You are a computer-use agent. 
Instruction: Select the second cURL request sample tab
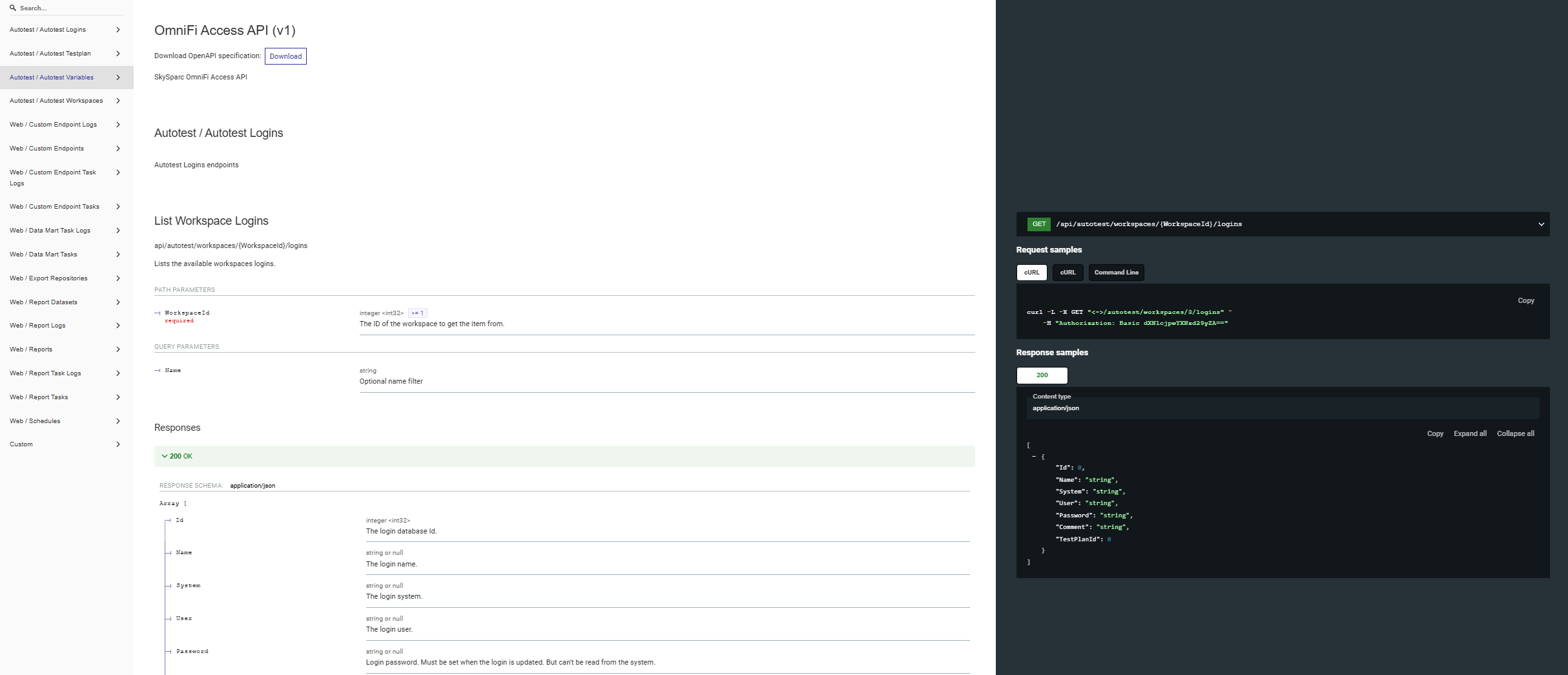(1068, 273)
